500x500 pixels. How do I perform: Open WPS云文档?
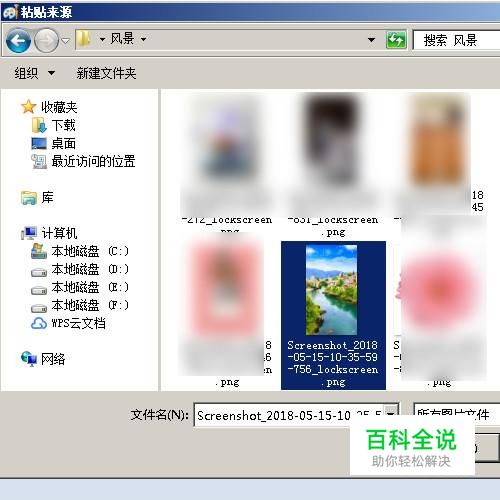tap(79, 323)
